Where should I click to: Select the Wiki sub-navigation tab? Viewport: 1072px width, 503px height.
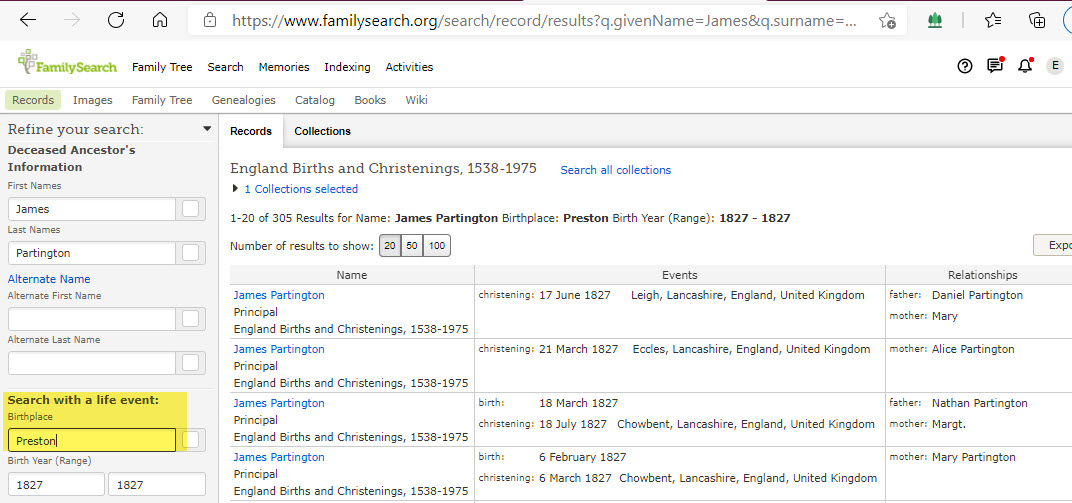pos(416,100)
